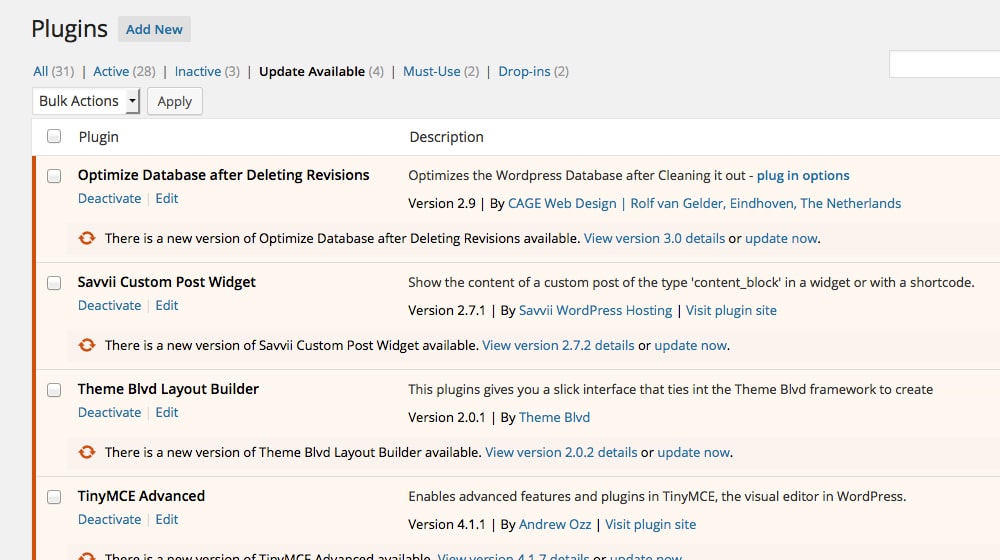Click the TinyMCE Advanced plugin title

[142, 496]
